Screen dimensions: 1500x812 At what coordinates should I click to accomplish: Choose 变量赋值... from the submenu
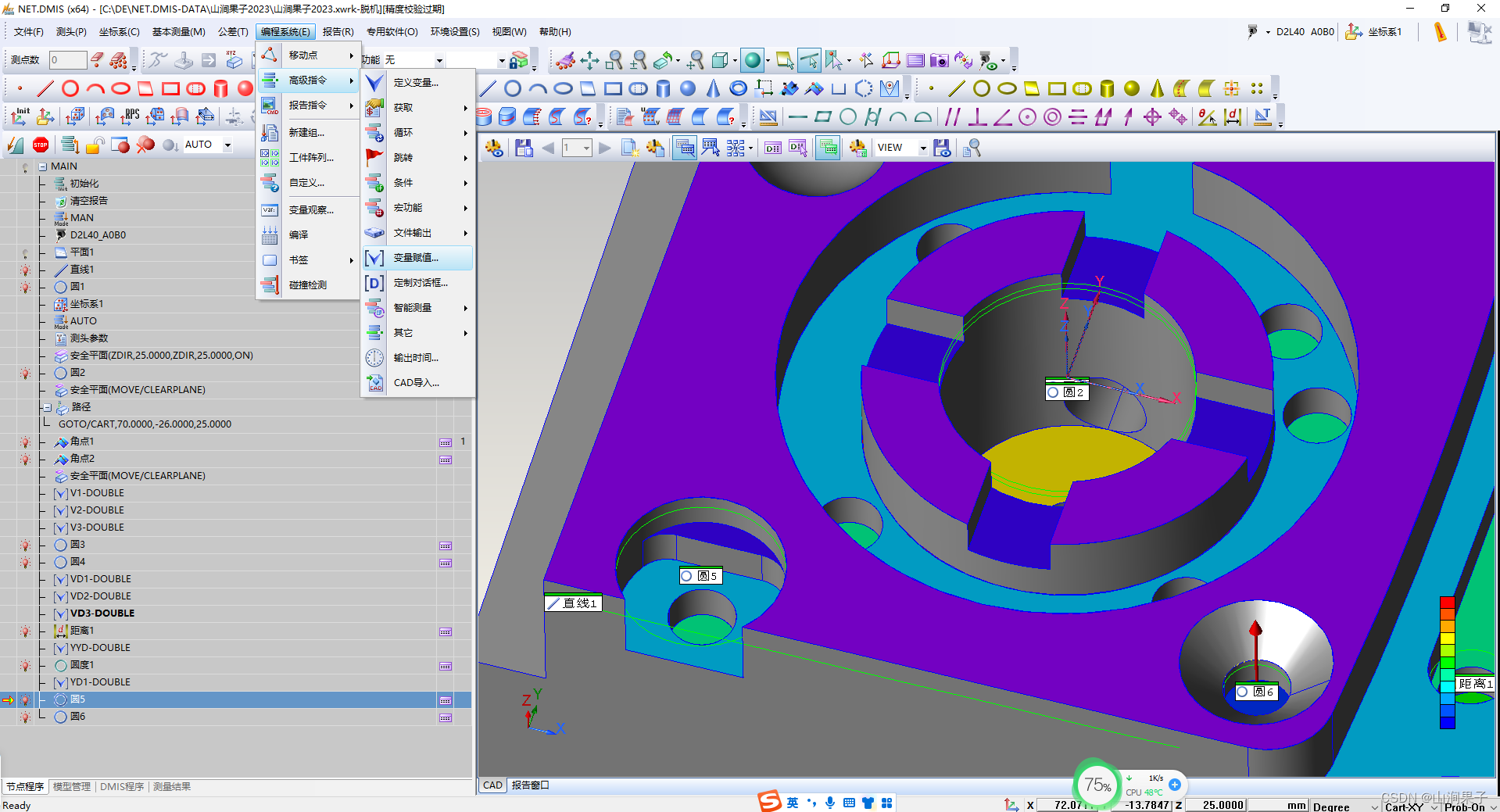coord(418,258)
